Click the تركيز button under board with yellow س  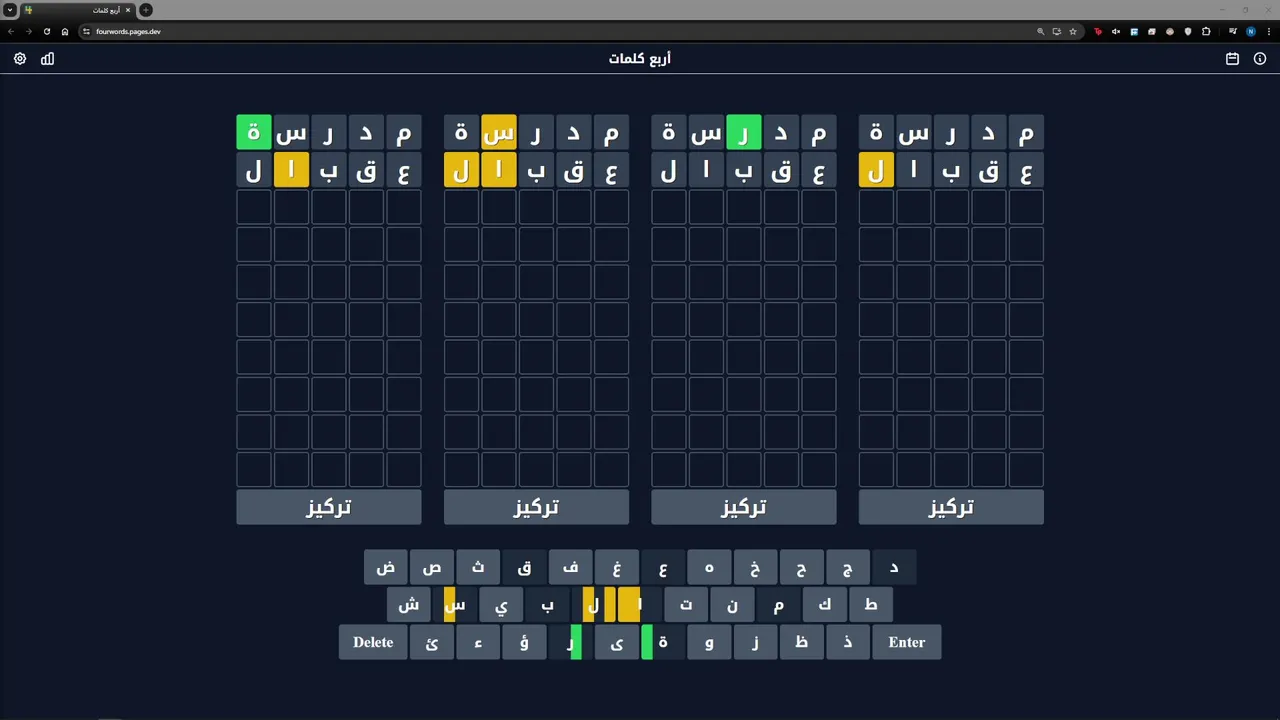[x=536, y=507]
